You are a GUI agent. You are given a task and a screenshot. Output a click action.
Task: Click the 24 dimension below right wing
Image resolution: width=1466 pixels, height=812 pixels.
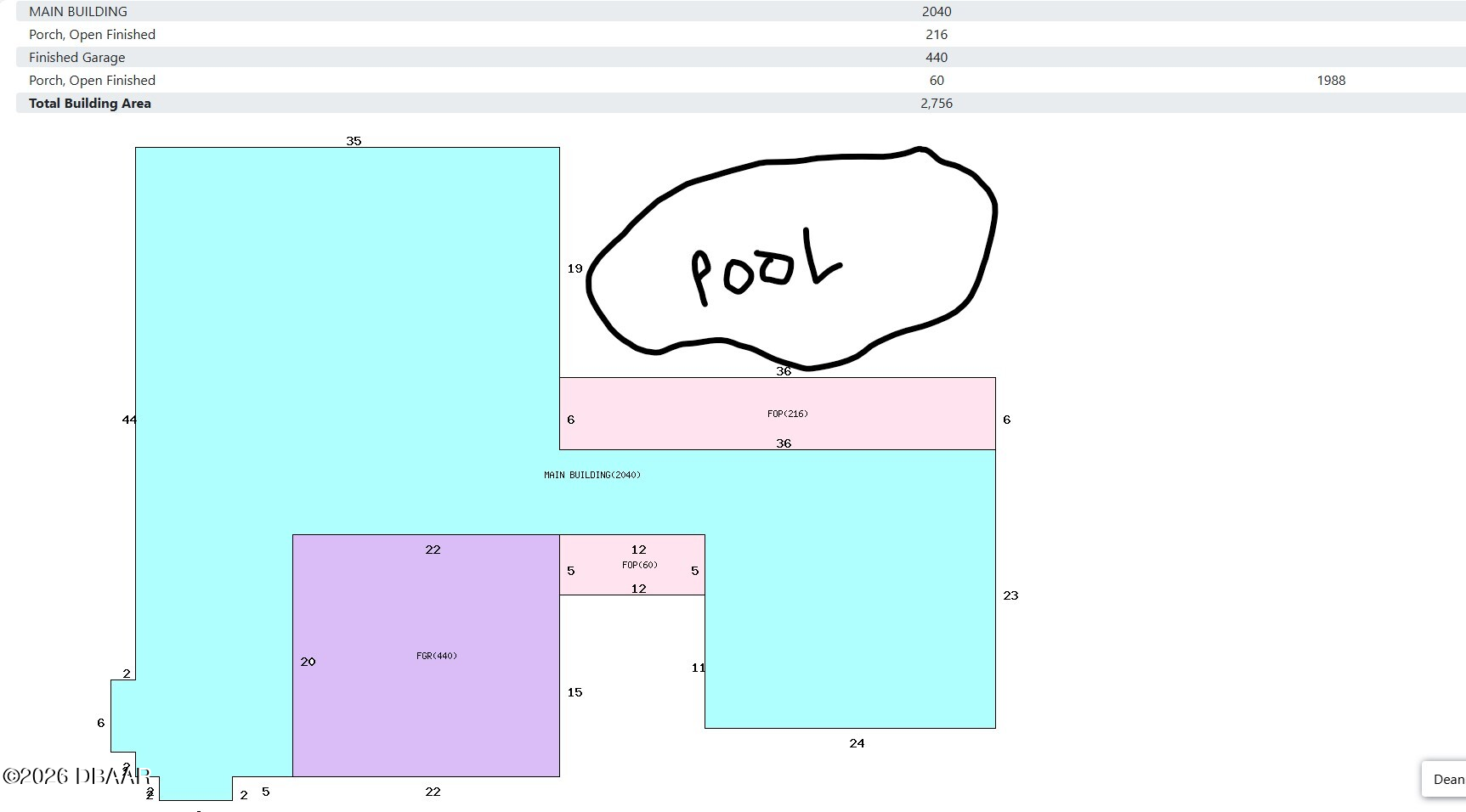(x=857, y=743)
